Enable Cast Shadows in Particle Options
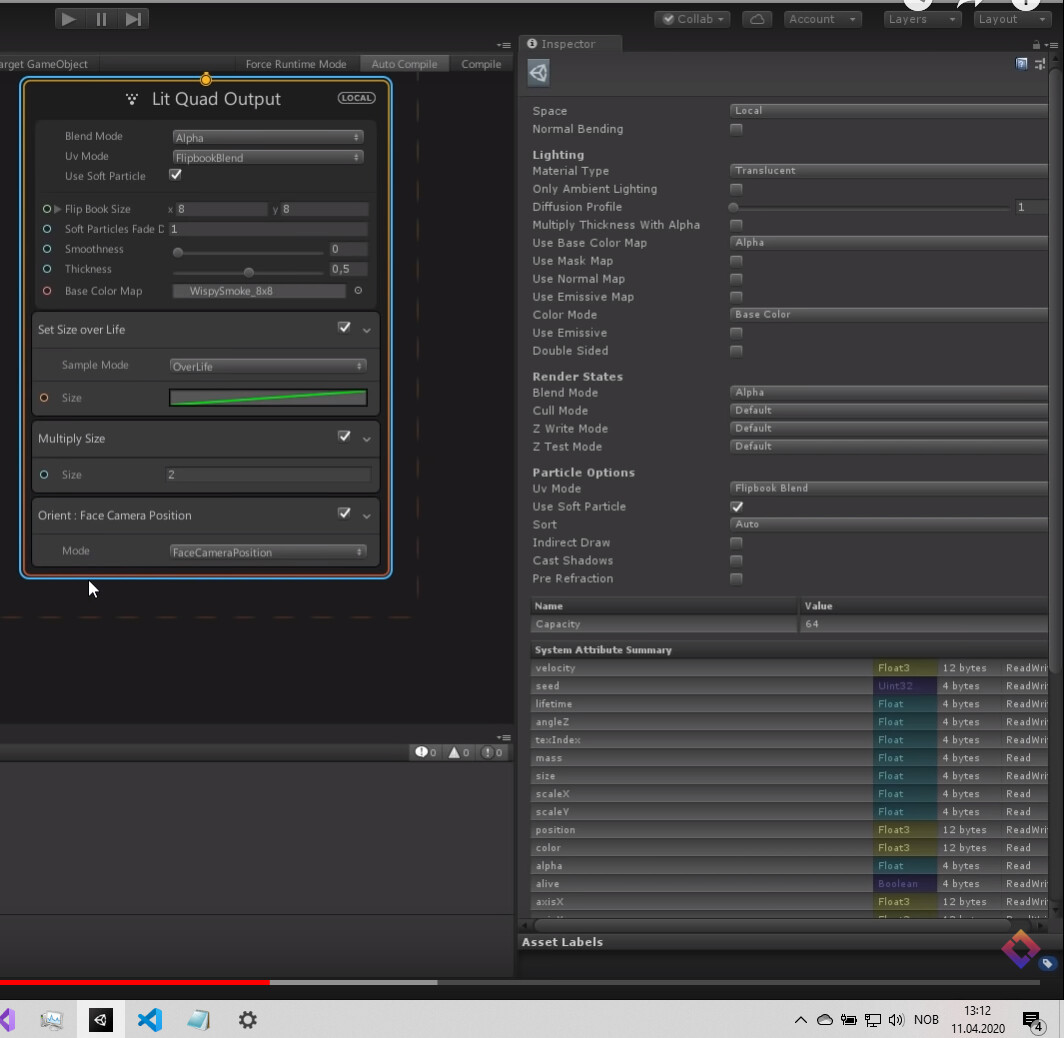The width and height of the screenshot is (1064, 1038). click(x=737, y=561)
